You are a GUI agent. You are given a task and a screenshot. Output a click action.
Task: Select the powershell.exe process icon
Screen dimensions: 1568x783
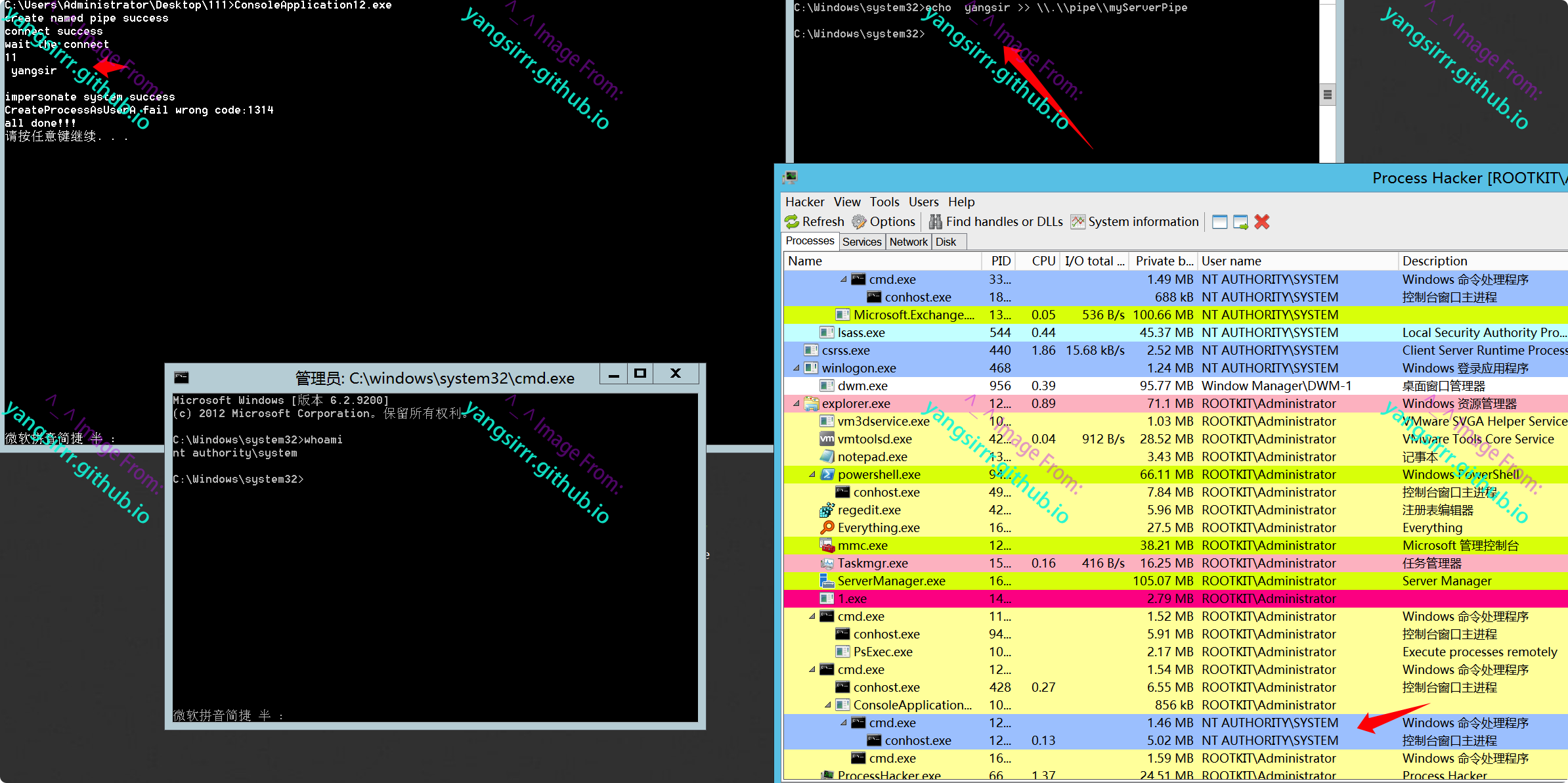[x=827, y=474]
